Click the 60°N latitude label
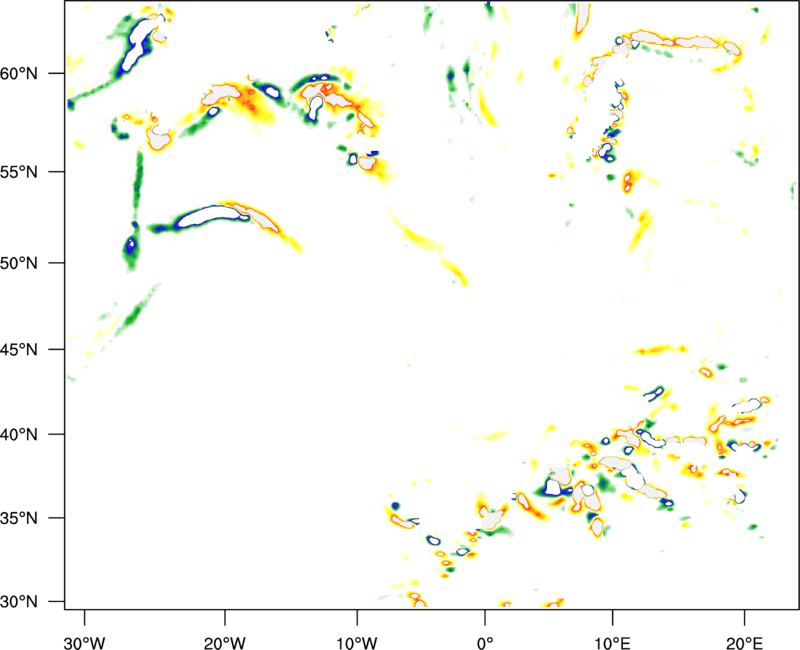The image size is (800, 650). (18, 73)
